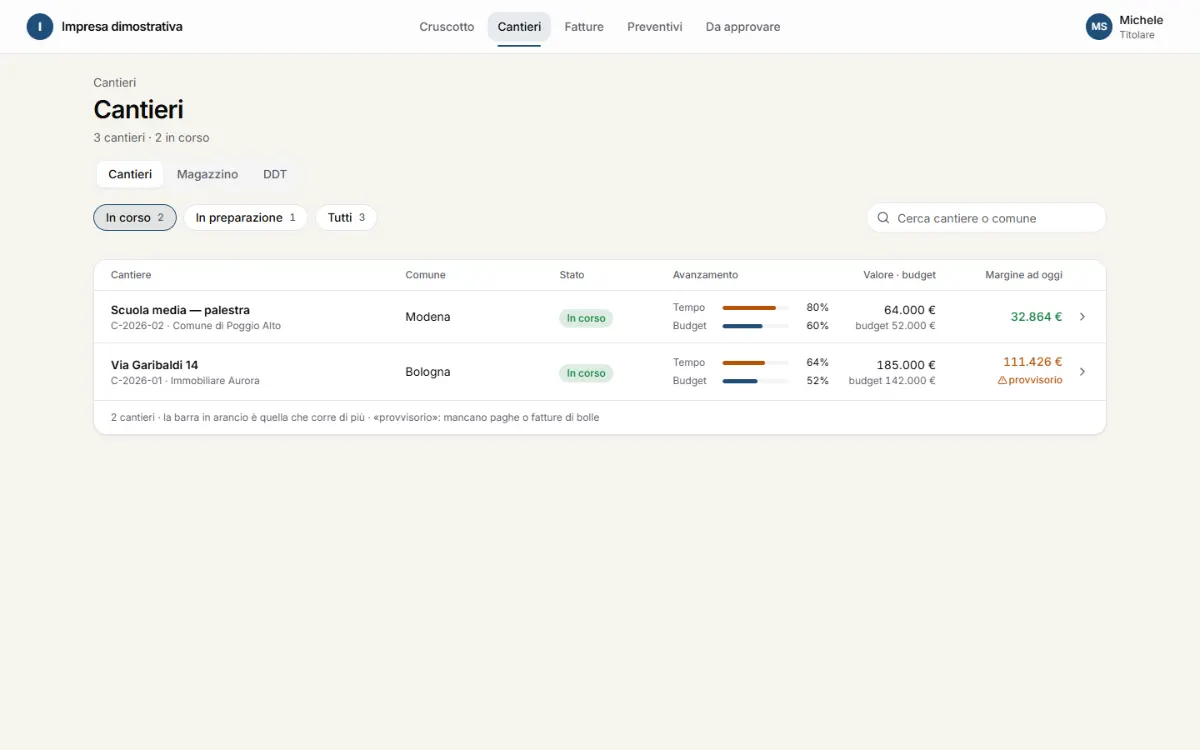This screenshot has height=750, width=1200.
Task: Click the Impresa dimostrativa company name
Action: (x=122, y=27)
